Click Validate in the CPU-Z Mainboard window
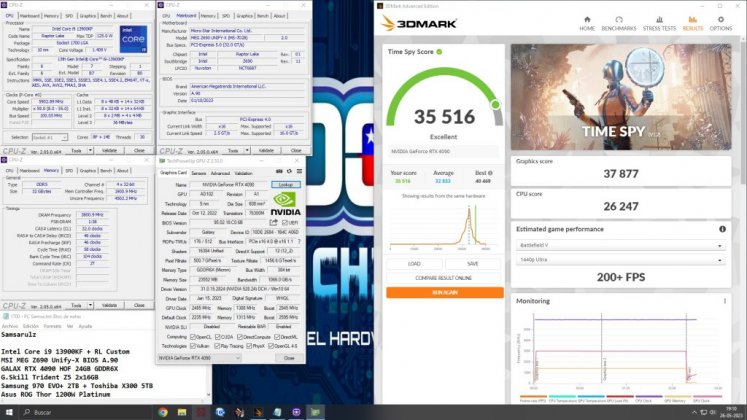The height and width of the screenshot is (420, 747). pos(266,150)
